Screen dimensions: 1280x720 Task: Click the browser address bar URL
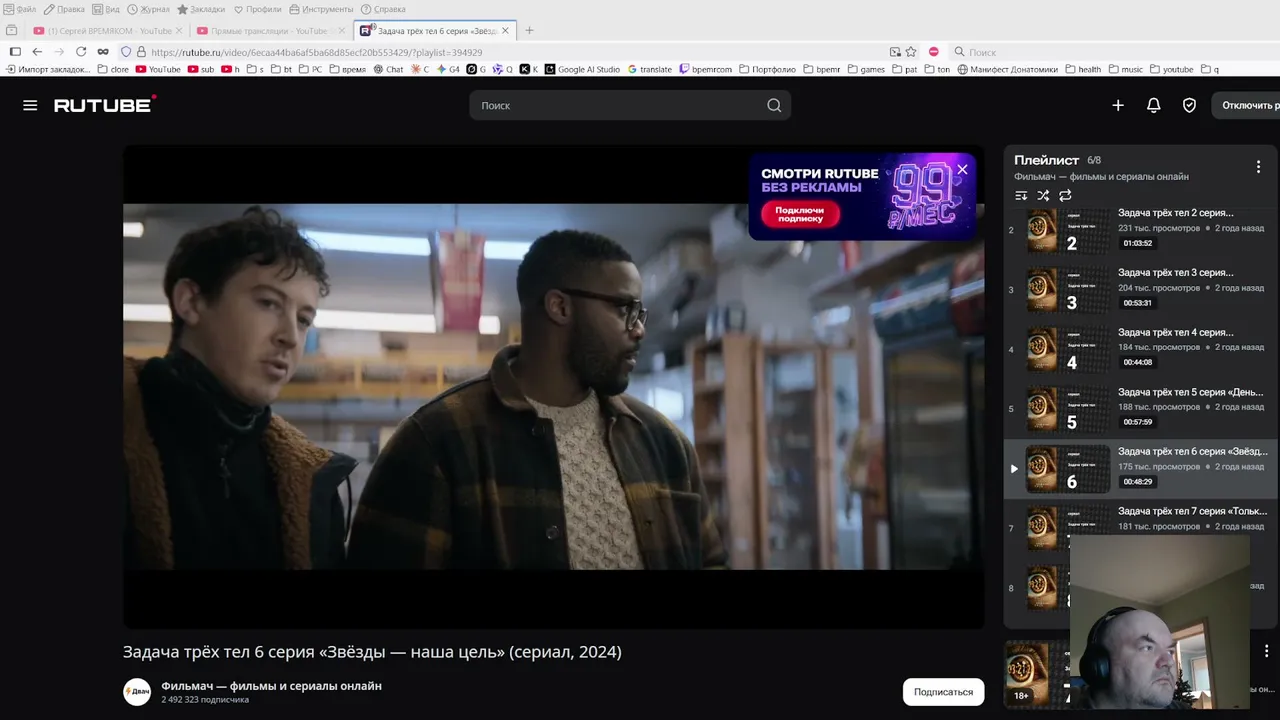316,52
